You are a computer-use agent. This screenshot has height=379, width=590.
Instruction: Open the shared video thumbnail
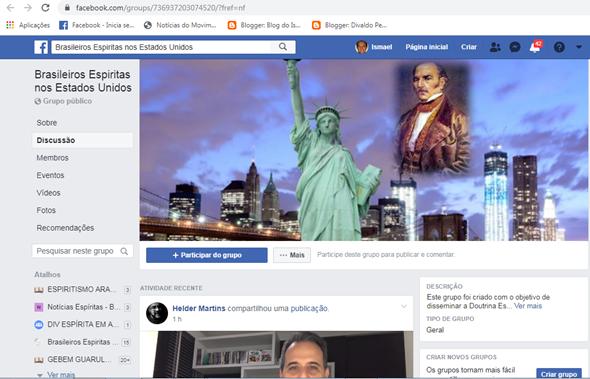tap(276, 355)
